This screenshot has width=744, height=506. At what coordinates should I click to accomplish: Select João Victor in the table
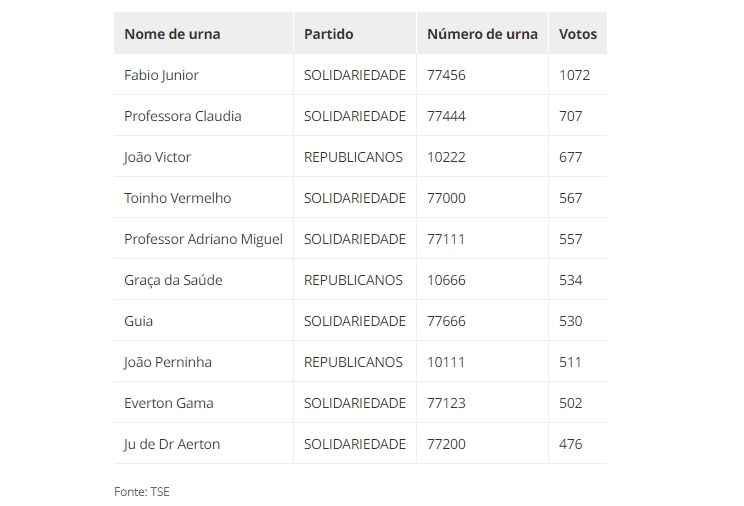click(x=157, y=157)
